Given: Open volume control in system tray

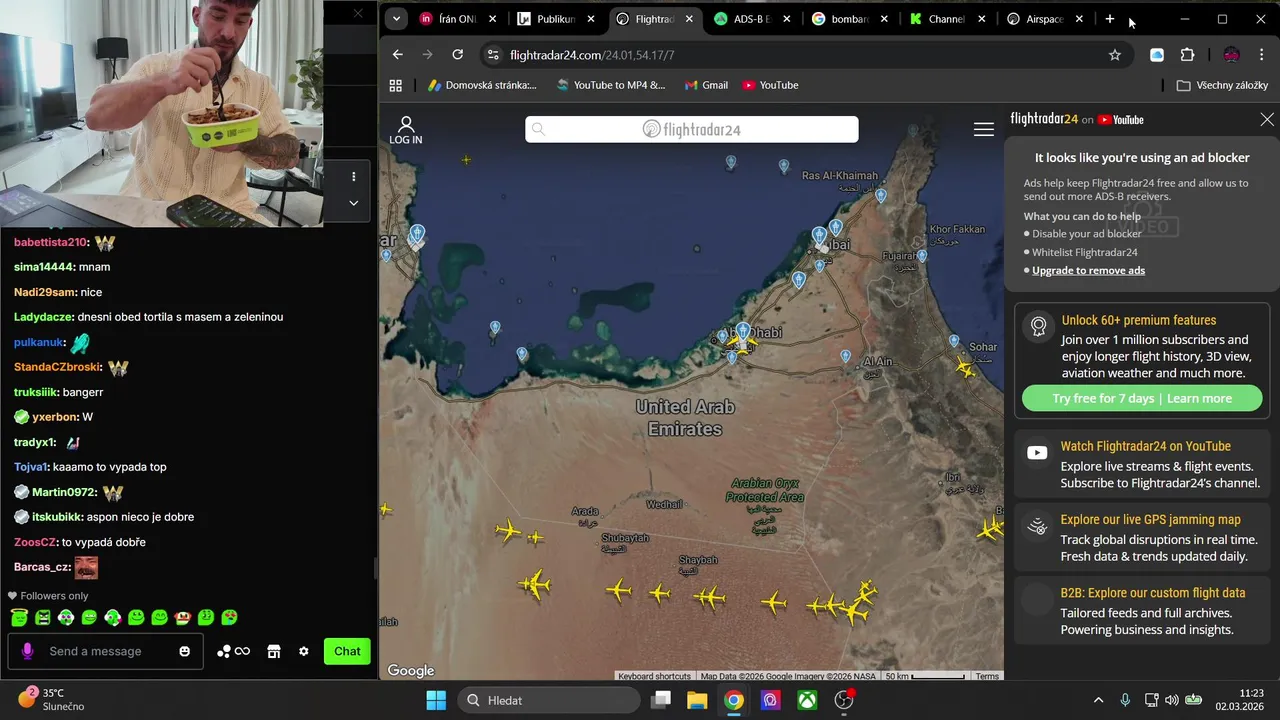Looking at the screenshot, I should 1171,700.
